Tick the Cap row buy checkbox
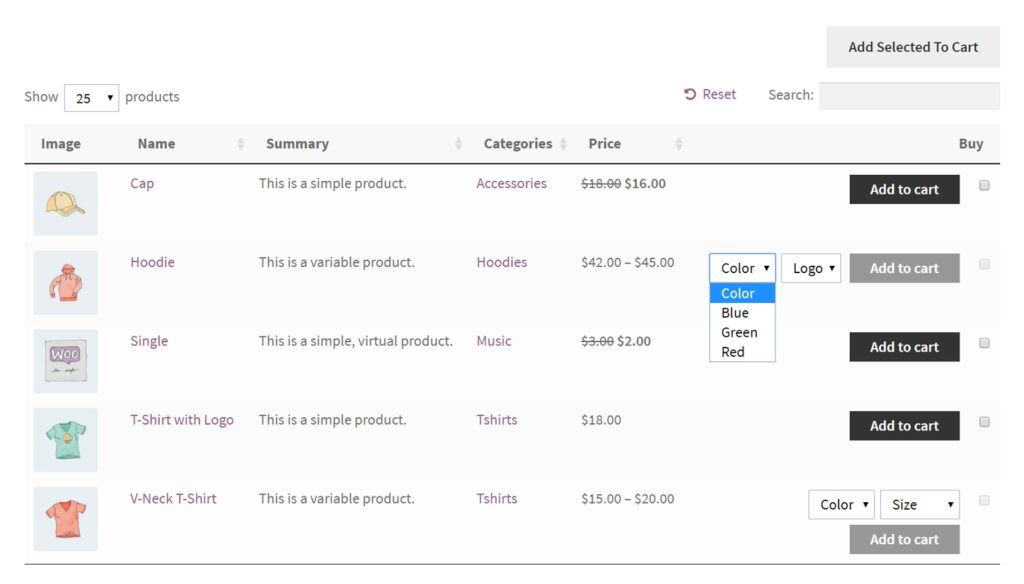 pyautogui.click(x=984, y=186)
